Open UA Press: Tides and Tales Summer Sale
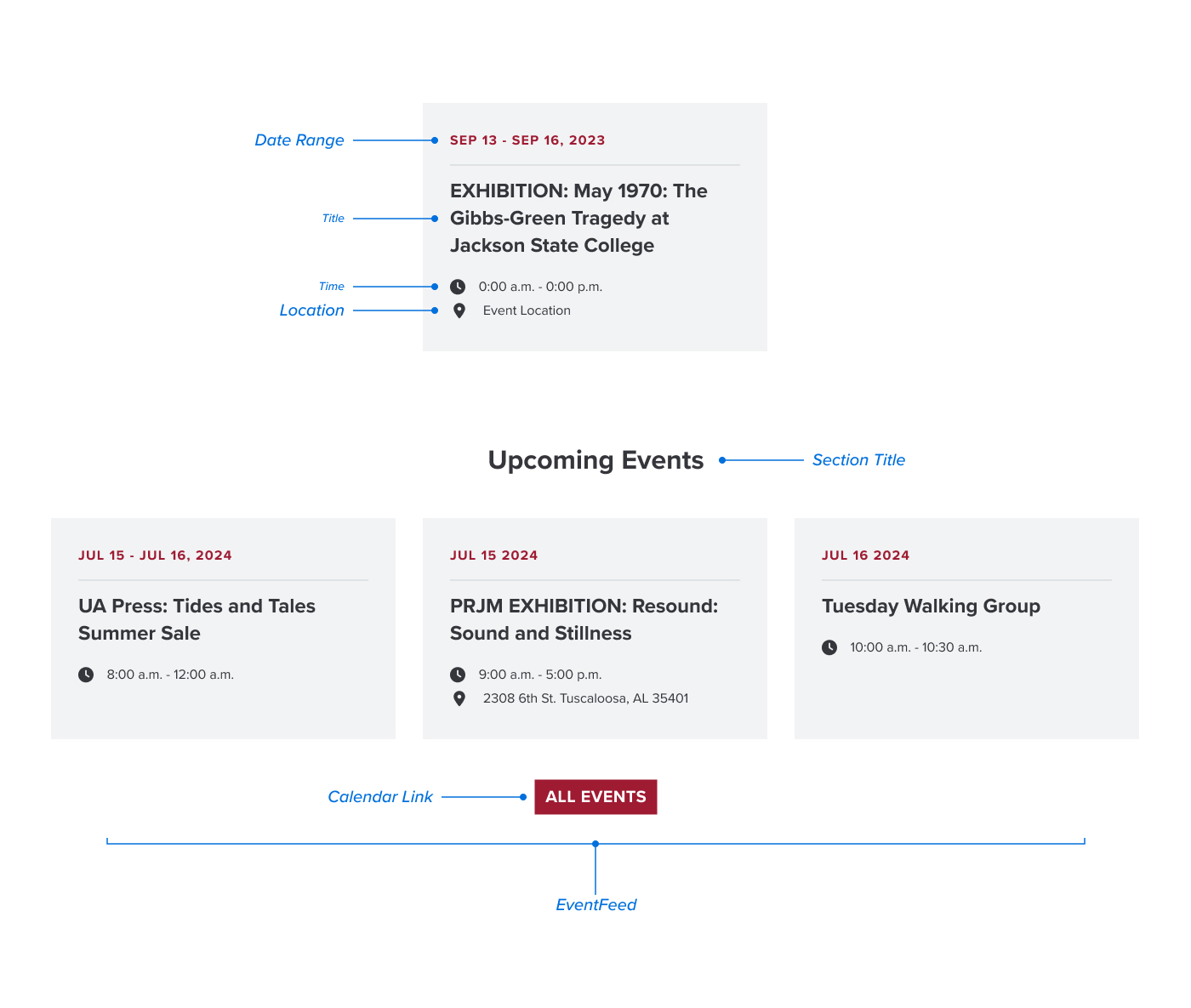Screen dimensions: 1191x1008 click(x=197, y=619)
